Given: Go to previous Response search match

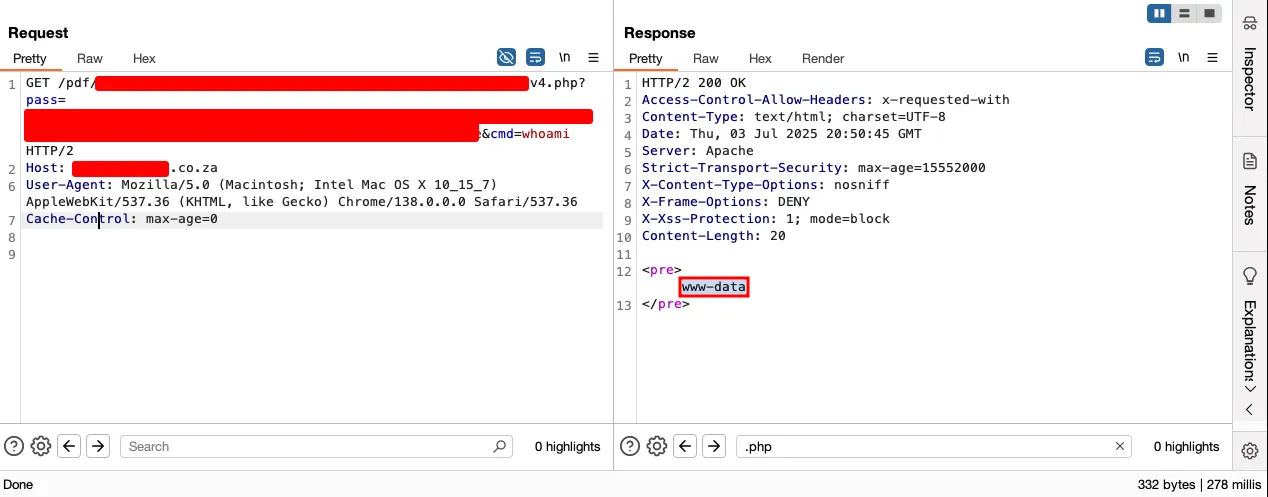Looking at the screenshot, I should tap(685, 446).
